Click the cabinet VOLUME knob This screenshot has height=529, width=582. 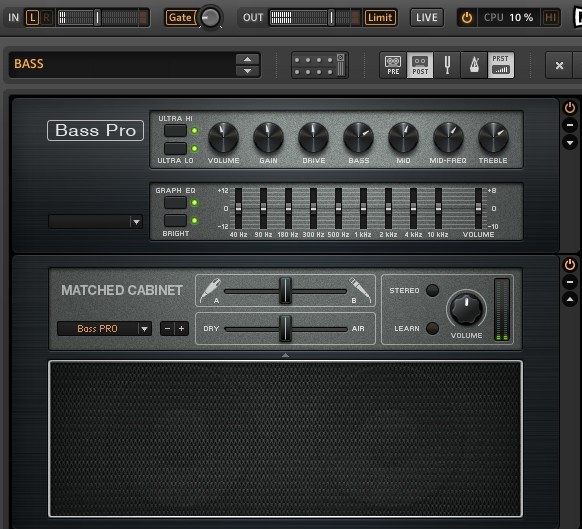click(467, 309)
